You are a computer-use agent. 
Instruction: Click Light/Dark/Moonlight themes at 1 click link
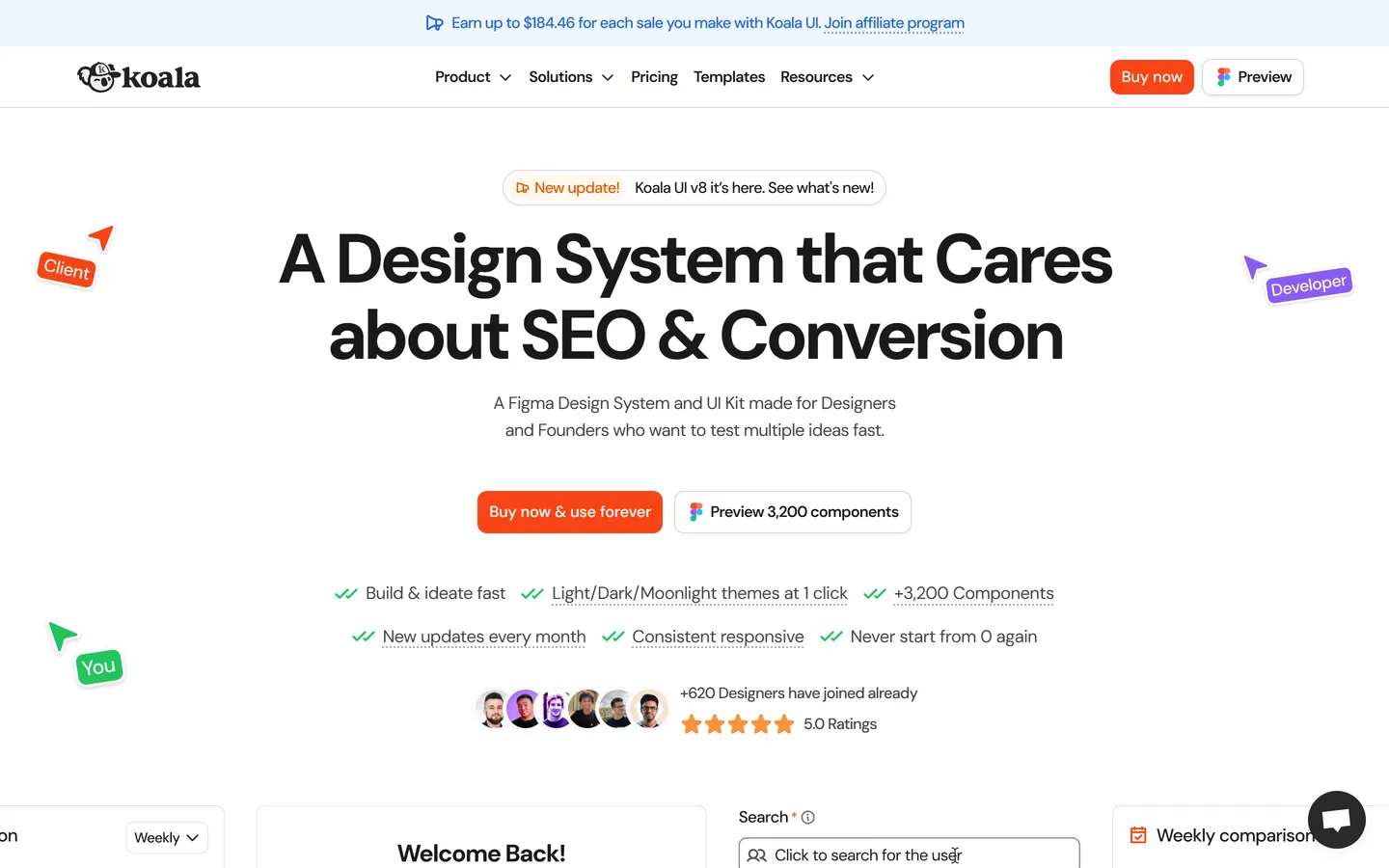pos(699,593)
